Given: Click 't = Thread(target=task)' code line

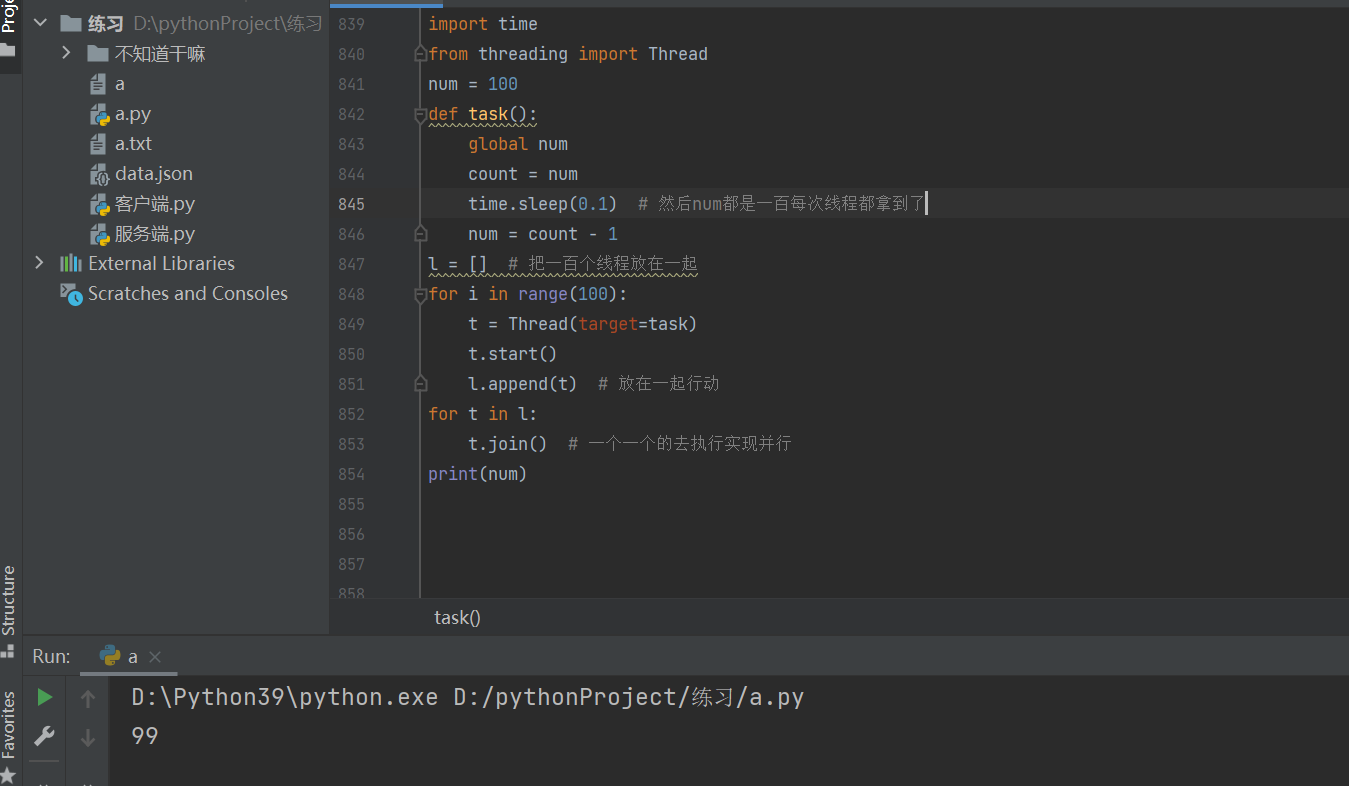Looking at the screenshot, I should click(x=583, y=324).
